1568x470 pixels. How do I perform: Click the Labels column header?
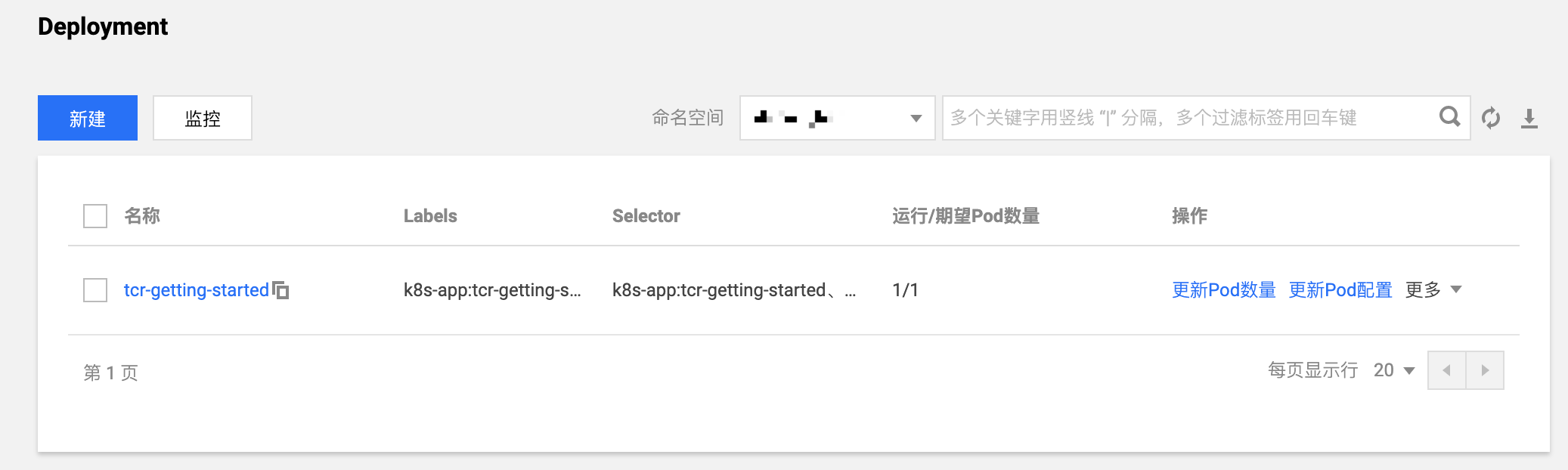point(430,216)
